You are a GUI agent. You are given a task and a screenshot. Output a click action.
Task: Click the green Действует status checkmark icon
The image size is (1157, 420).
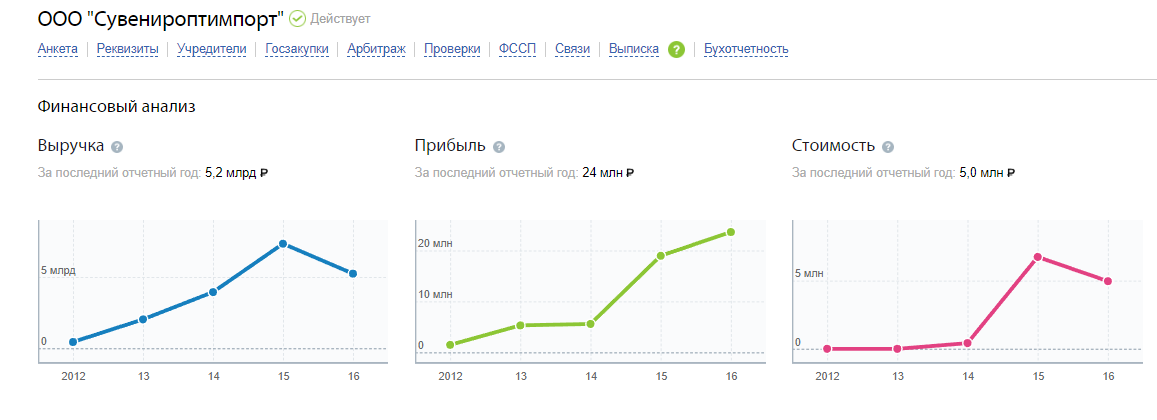pyautogui.click(x=297, y=19)
